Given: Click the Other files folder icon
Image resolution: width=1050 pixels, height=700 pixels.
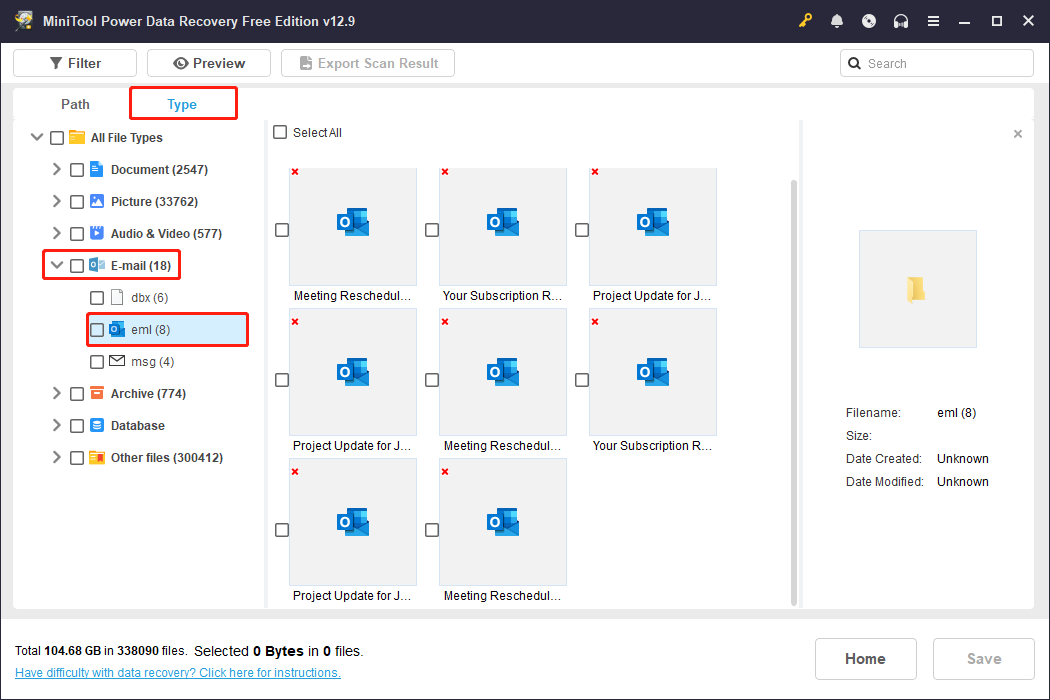Looking at the screenshot, I should (x=96, y=458).
